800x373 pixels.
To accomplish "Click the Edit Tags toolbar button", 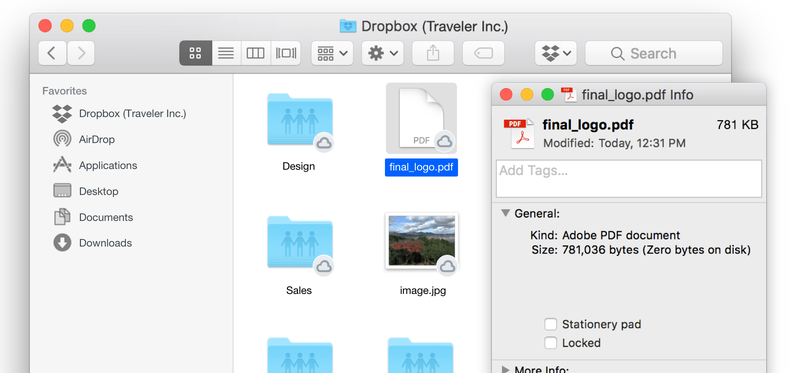I will (483, 54).
